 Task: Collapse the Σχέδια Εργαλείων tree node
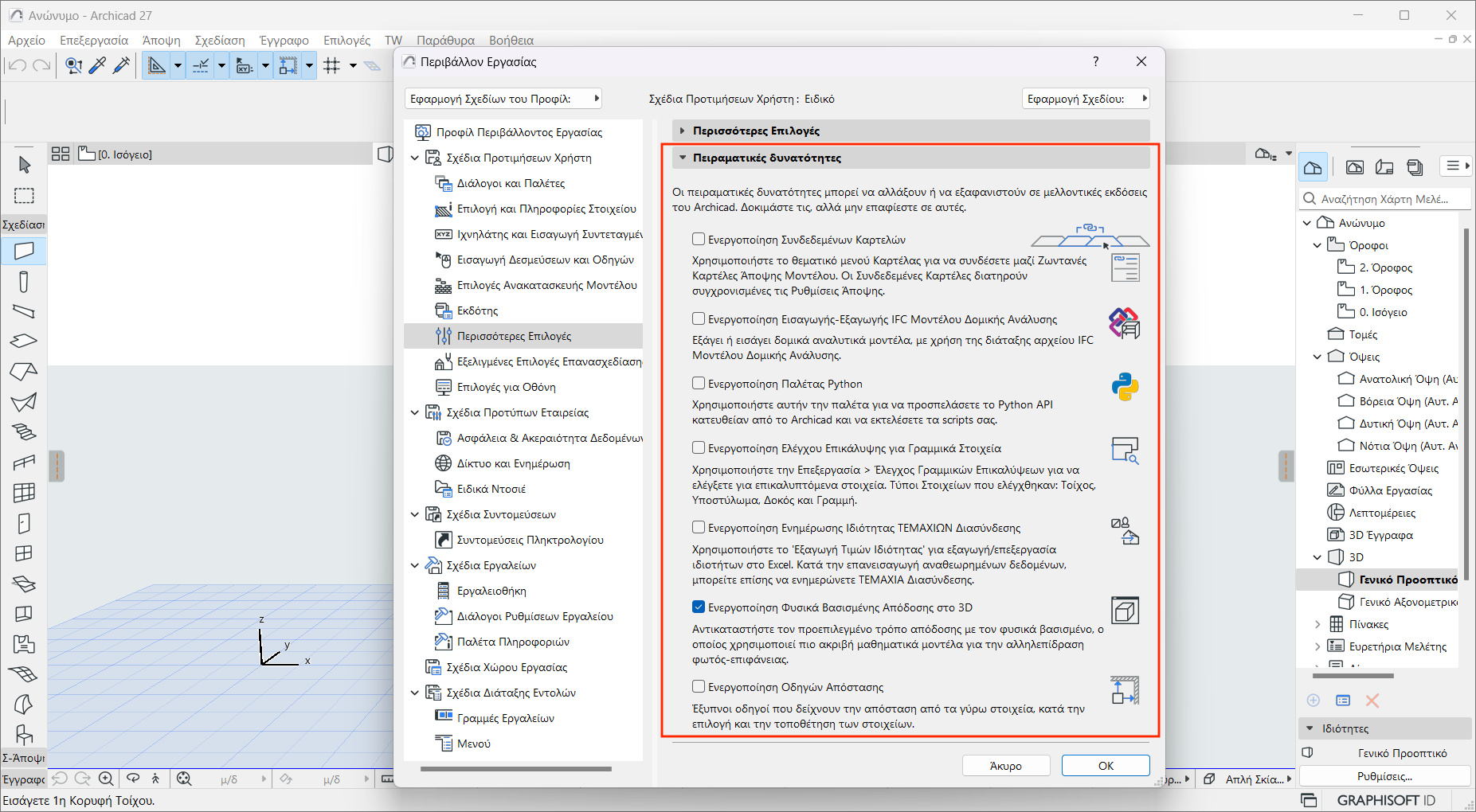[x=414, y=565]
